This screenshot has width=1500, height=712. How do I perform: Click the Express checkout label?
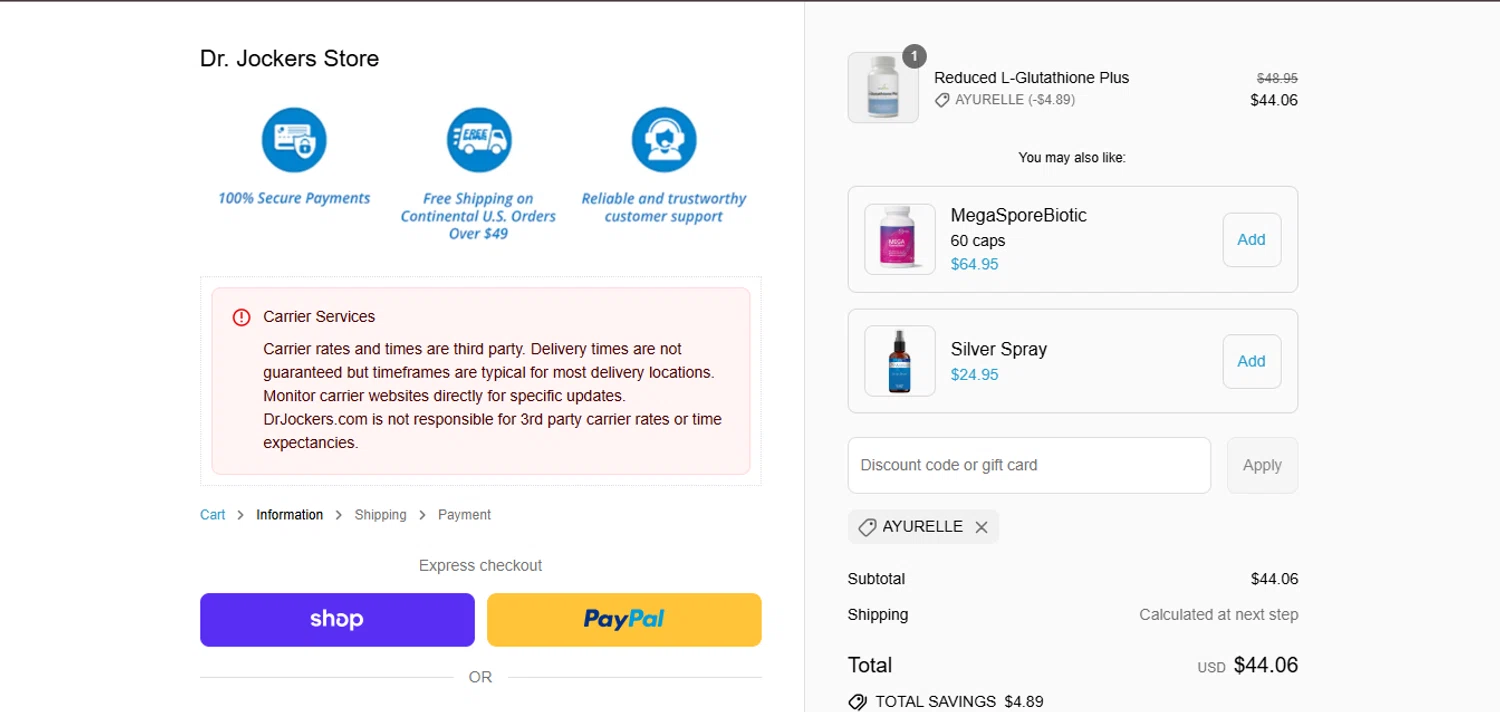point(480,566)
